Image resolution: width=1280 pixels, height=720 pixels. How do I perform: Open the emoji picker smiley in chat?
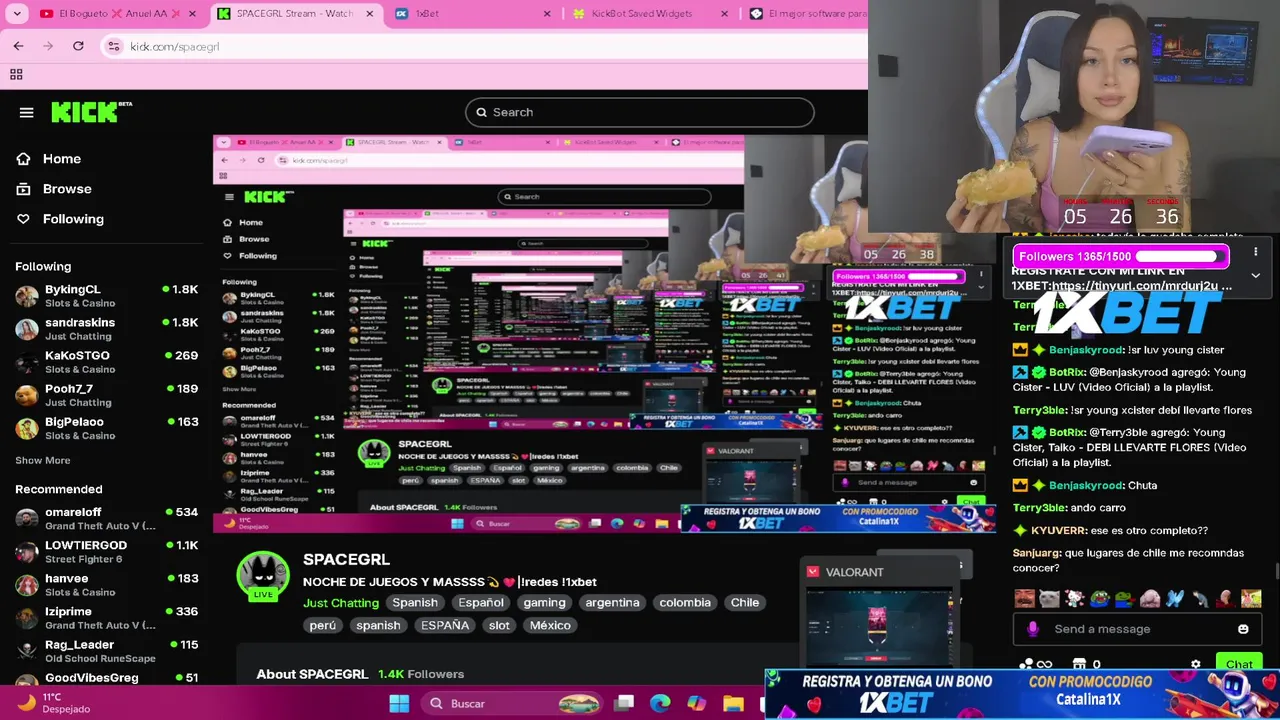(x=1243, y=629)
